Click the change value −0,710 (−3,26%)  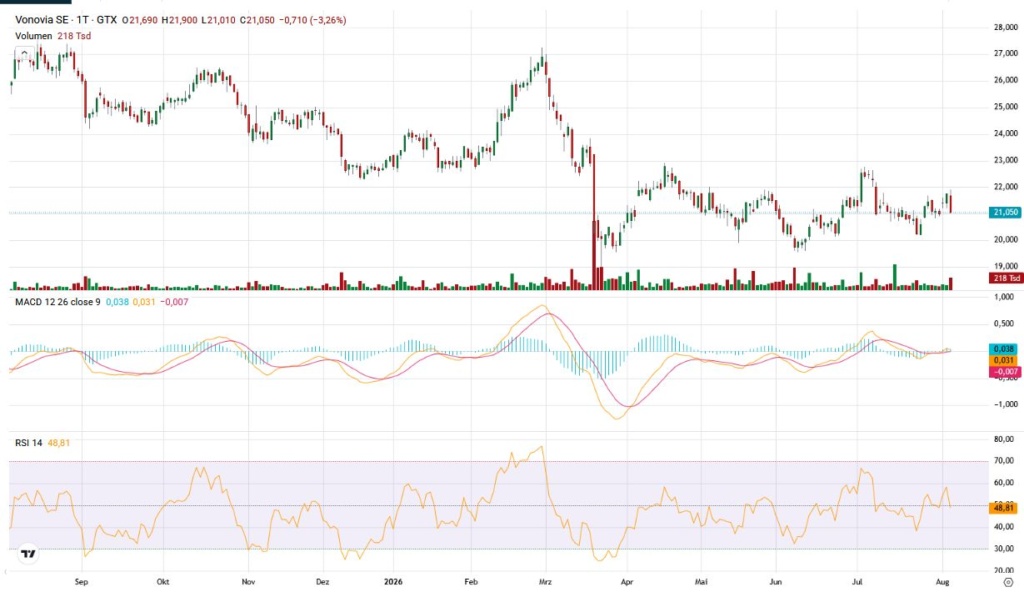coord(313,20)
